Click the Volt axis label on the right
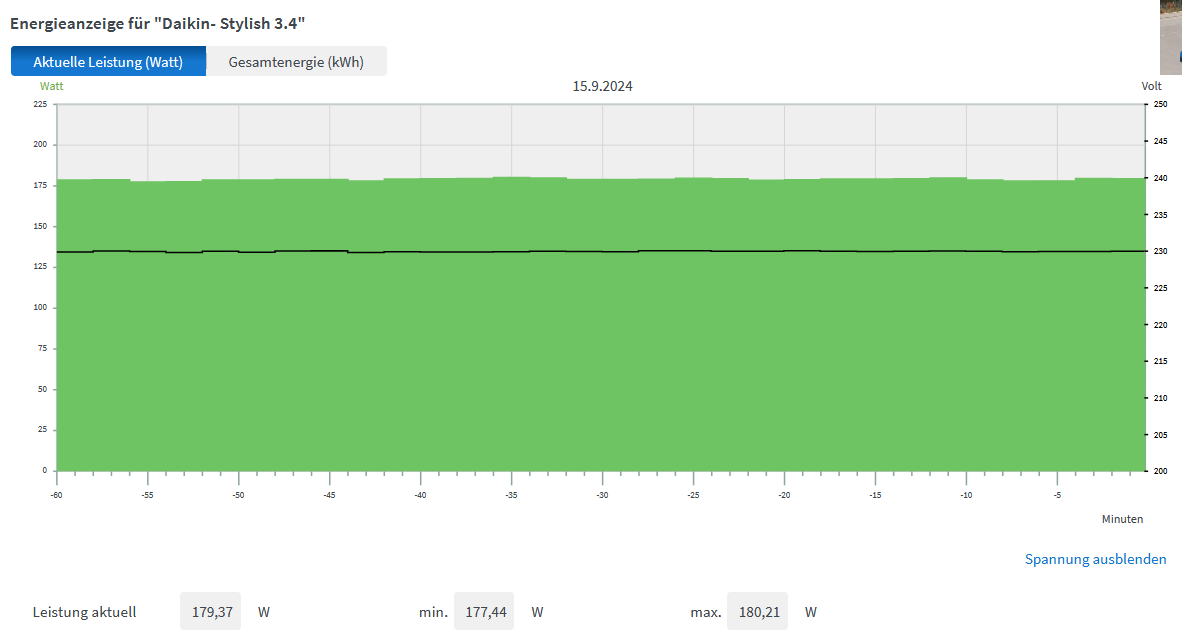The height and width of the screenshot is (631, 1182). click(x=1152, y=86)
